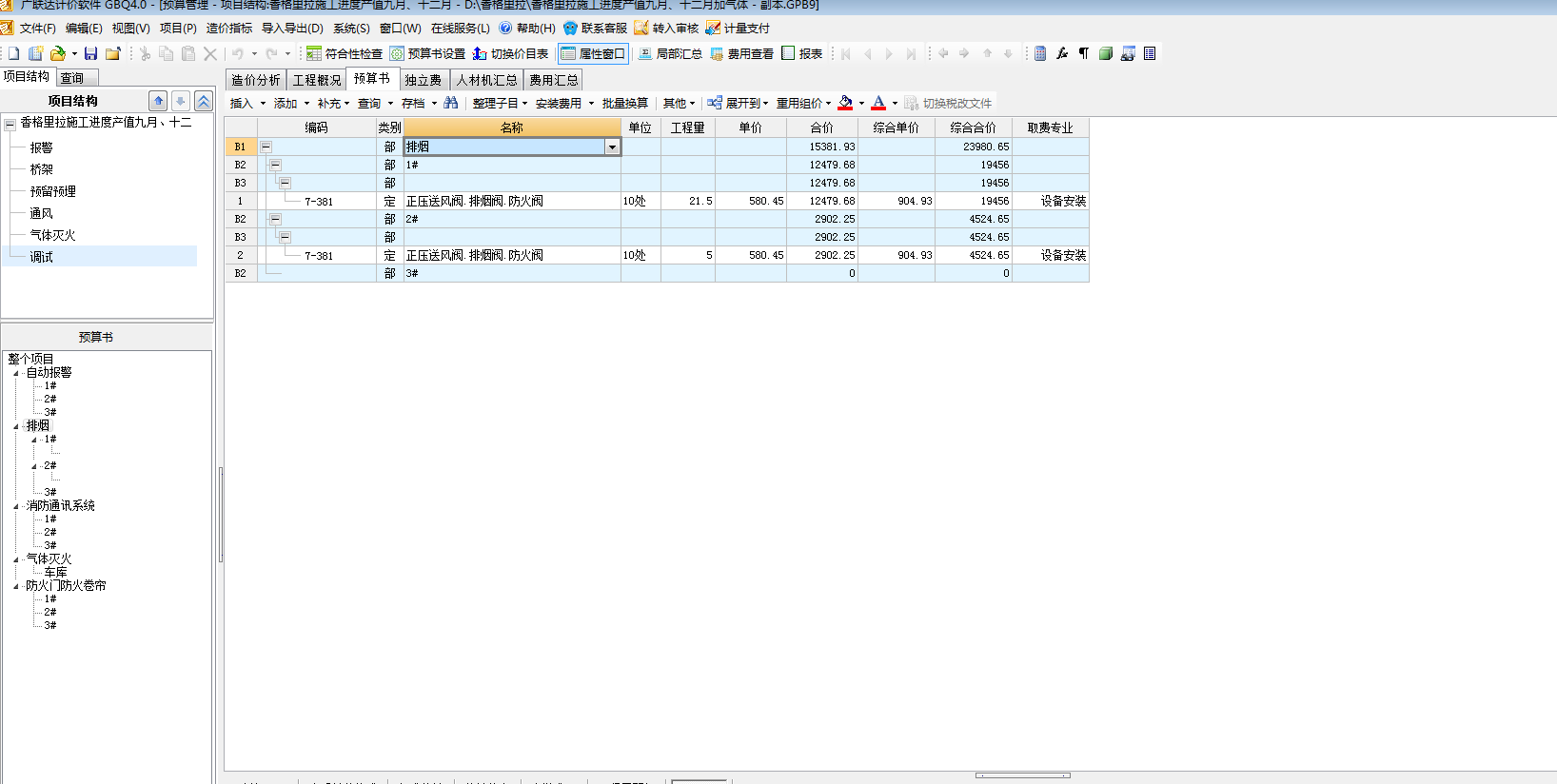The image size is (1557, 784).
Task: Click the Undo arrow icon
Action: 238,54
